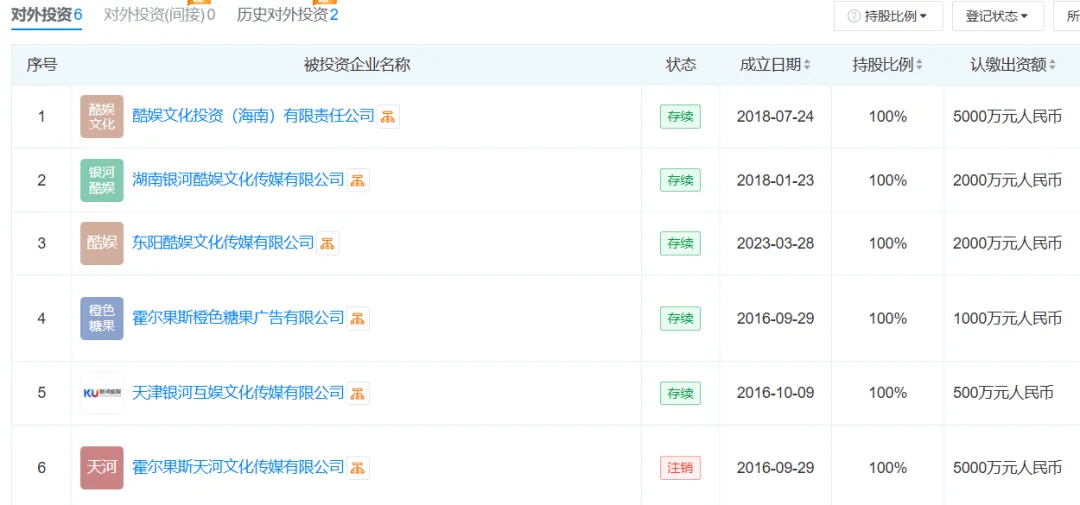
Task: Switch to 历史对外投资 tab
Action: tap(287, 15)
